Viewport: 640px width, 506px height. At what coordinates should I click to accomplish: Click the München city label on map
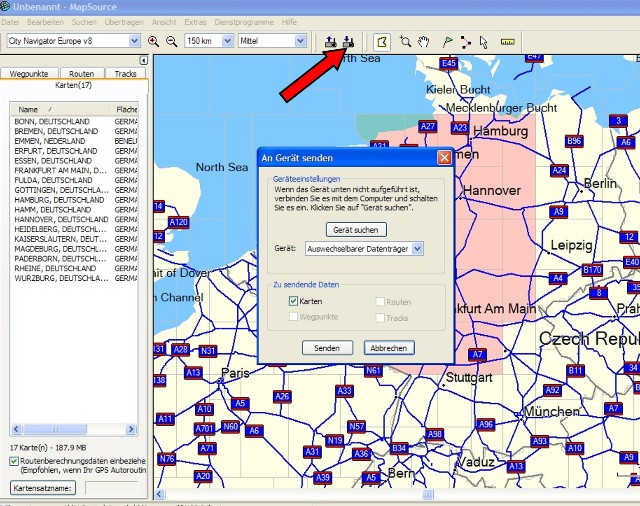pos(551,411)
